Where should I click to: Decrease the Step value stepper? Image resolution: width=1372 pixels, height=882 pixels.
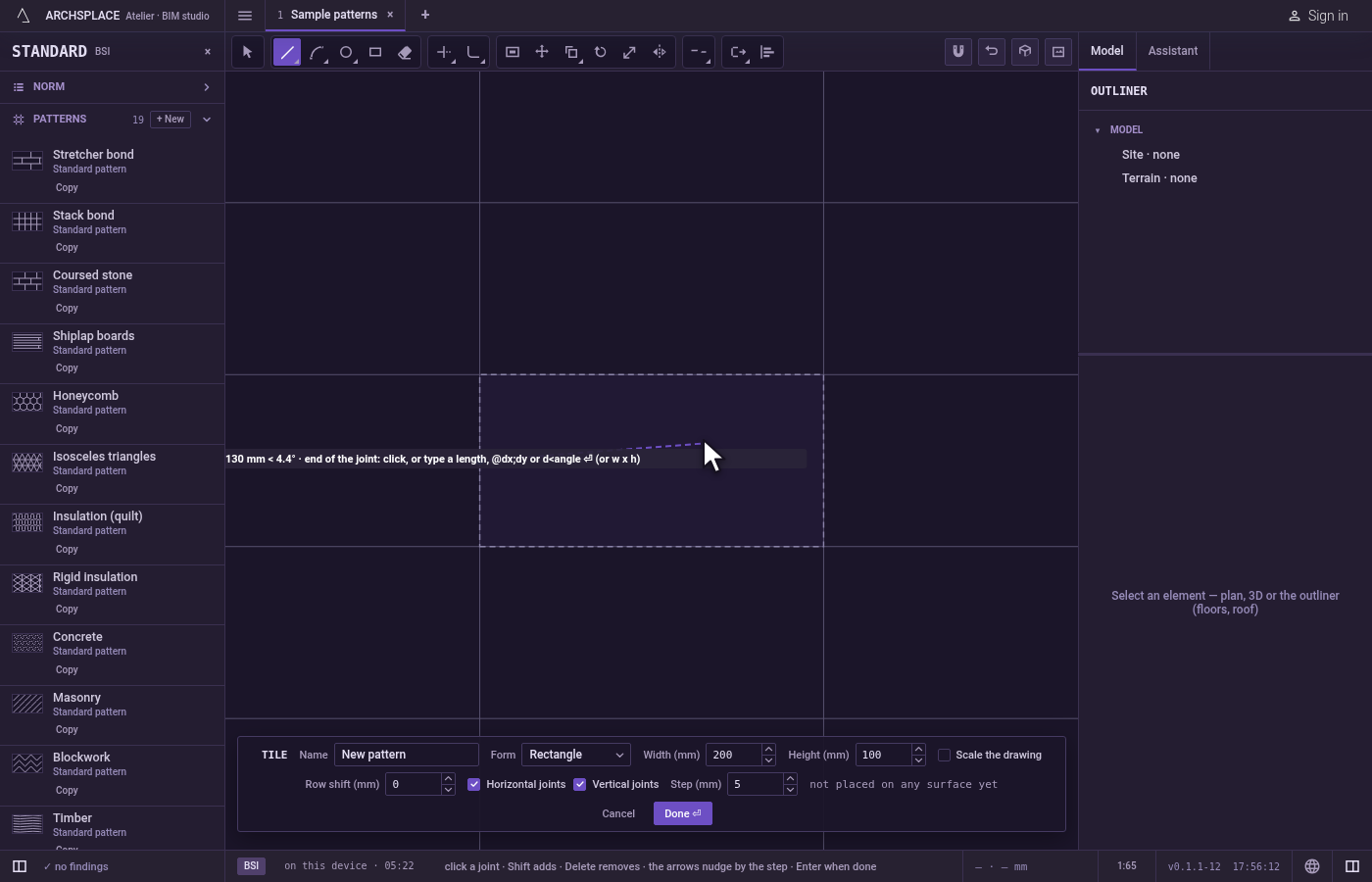[x=790, y=790]
